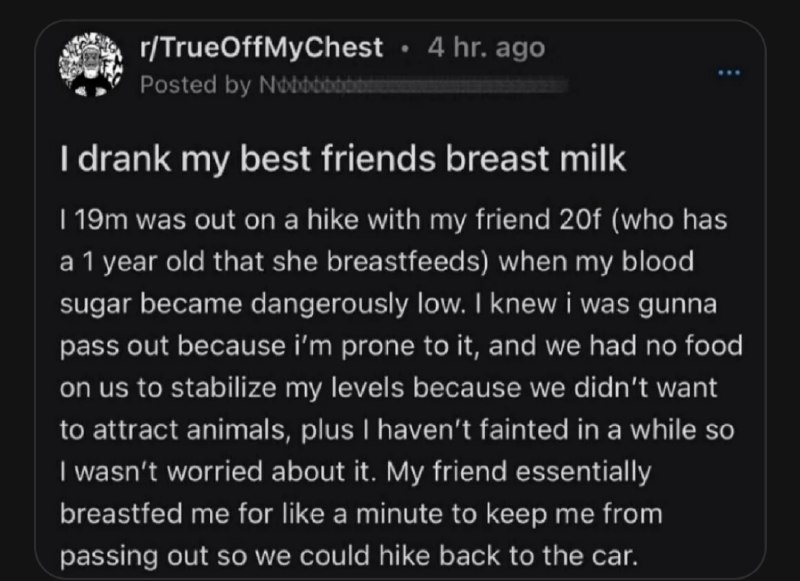Click '20f' in the post body

[x=579, y=220]
